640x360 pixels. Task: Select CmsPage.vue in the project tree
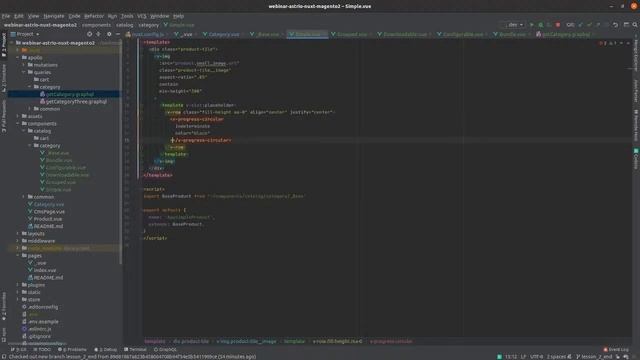(49, 212)
